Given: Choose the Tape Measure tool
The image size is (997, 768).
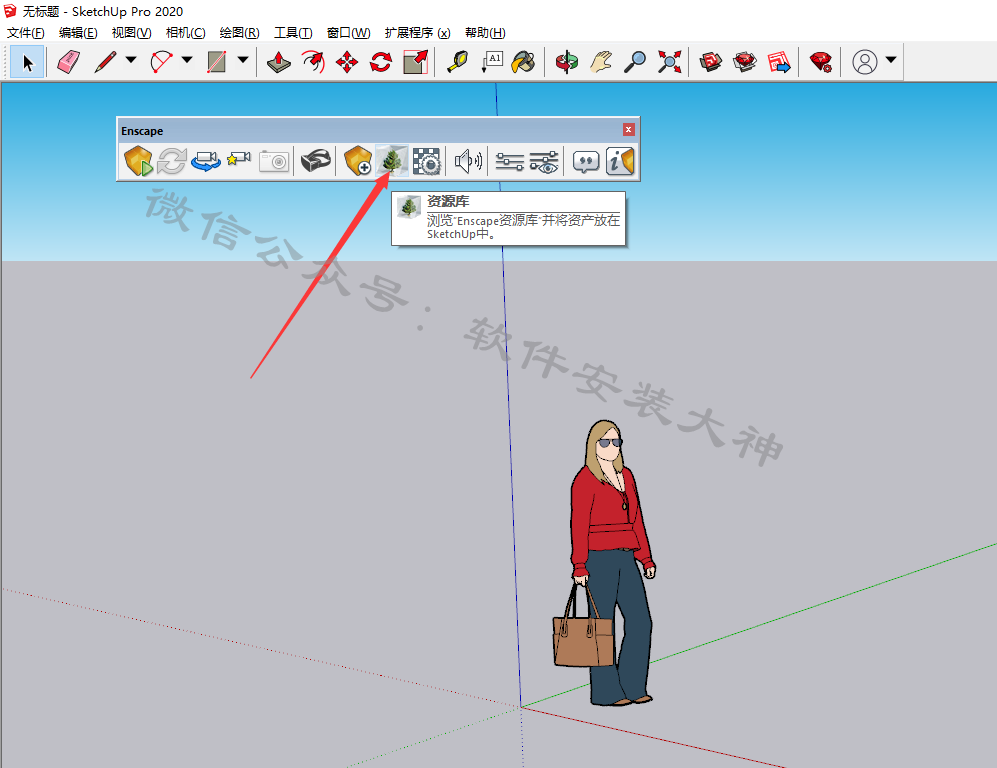Looking at the screenshot, I should pyautogui.click(x=457, y=62).
